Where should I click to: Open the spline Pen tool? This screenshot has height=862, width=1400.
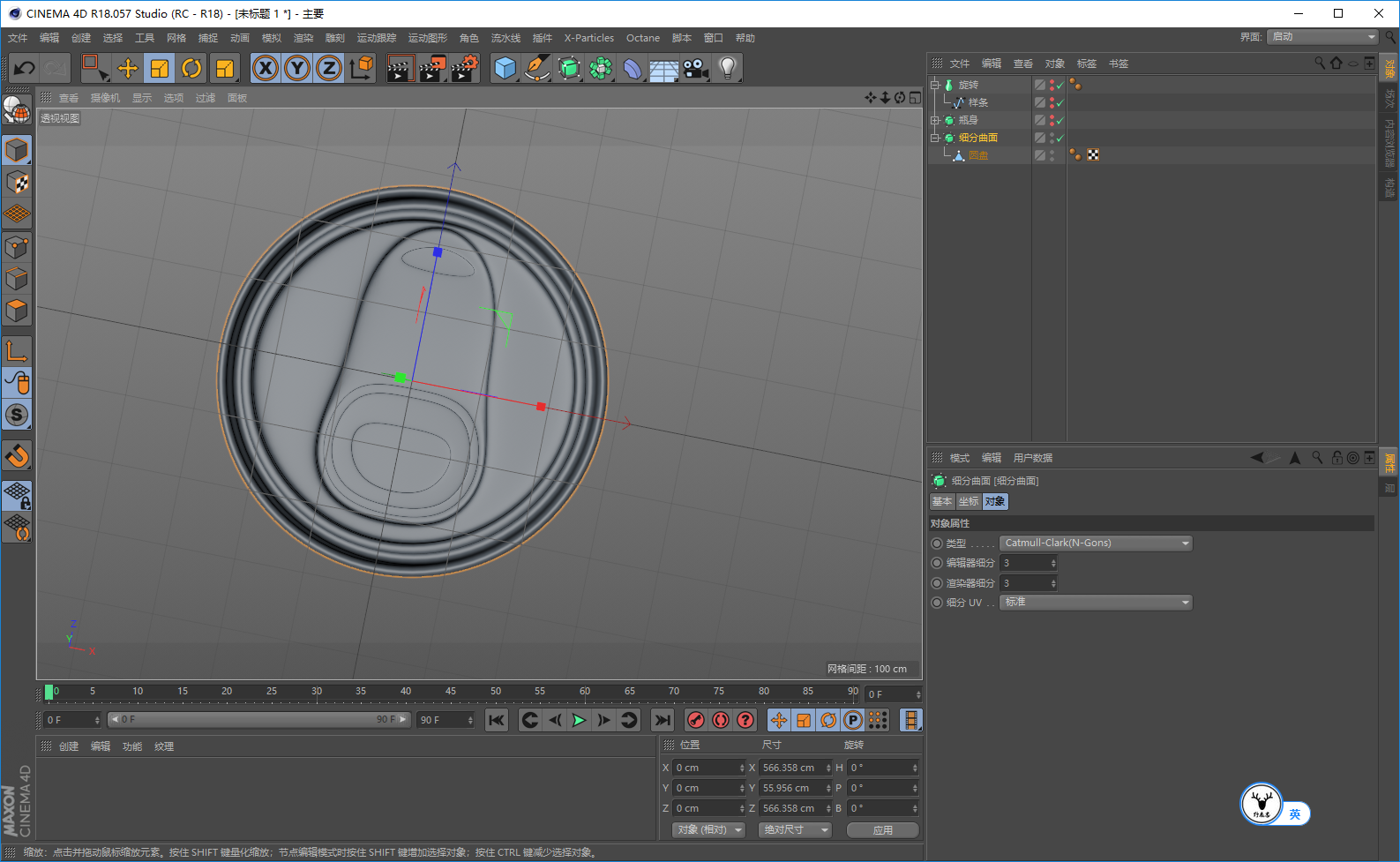click(x=536, y=68)
